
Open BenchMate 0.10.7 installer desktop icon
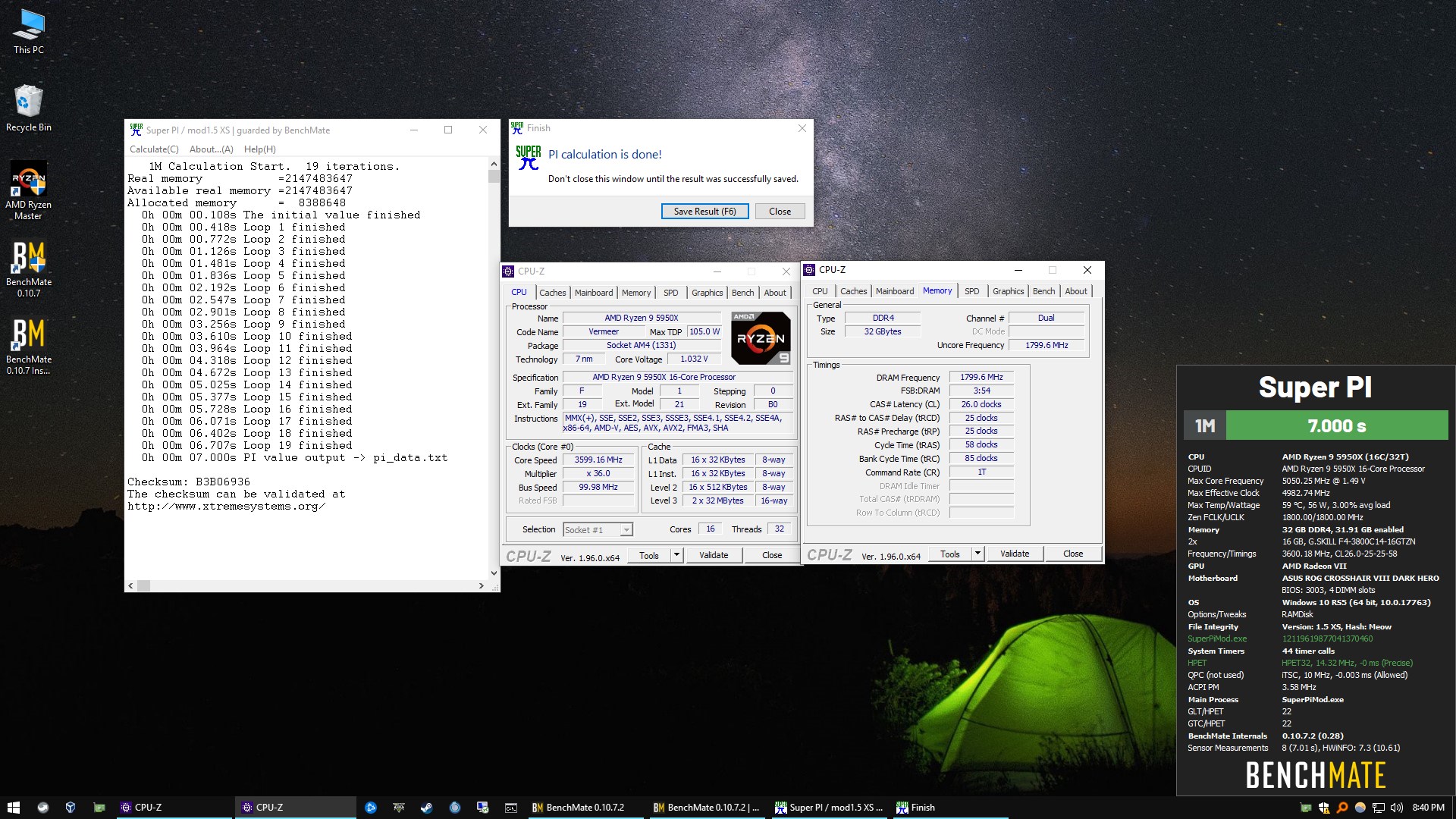coord(29,346)
